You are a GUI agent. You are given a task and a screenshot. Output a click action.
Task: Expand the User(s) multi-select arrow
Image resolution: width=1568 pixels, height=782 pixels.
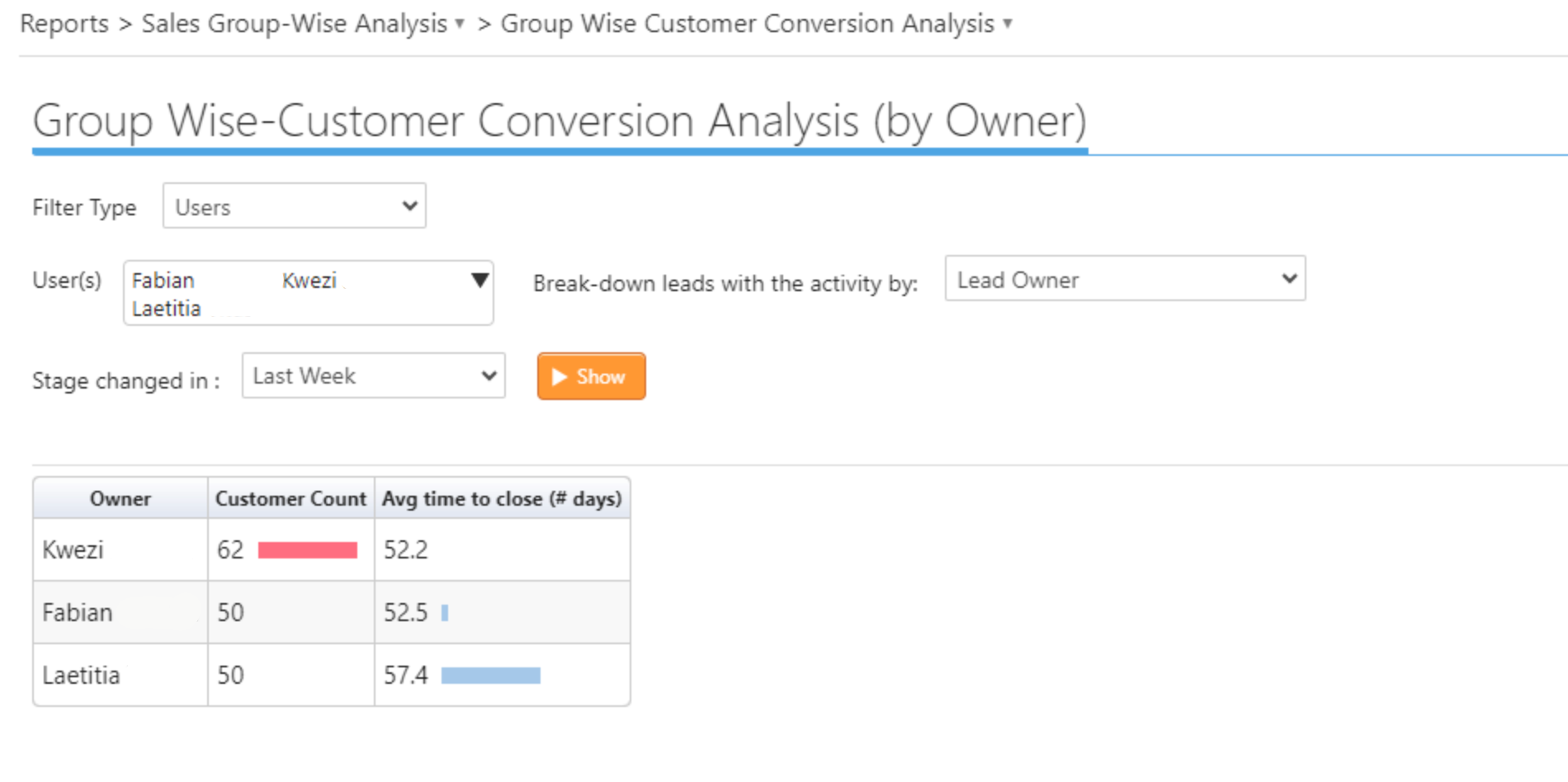coord(479,280)
